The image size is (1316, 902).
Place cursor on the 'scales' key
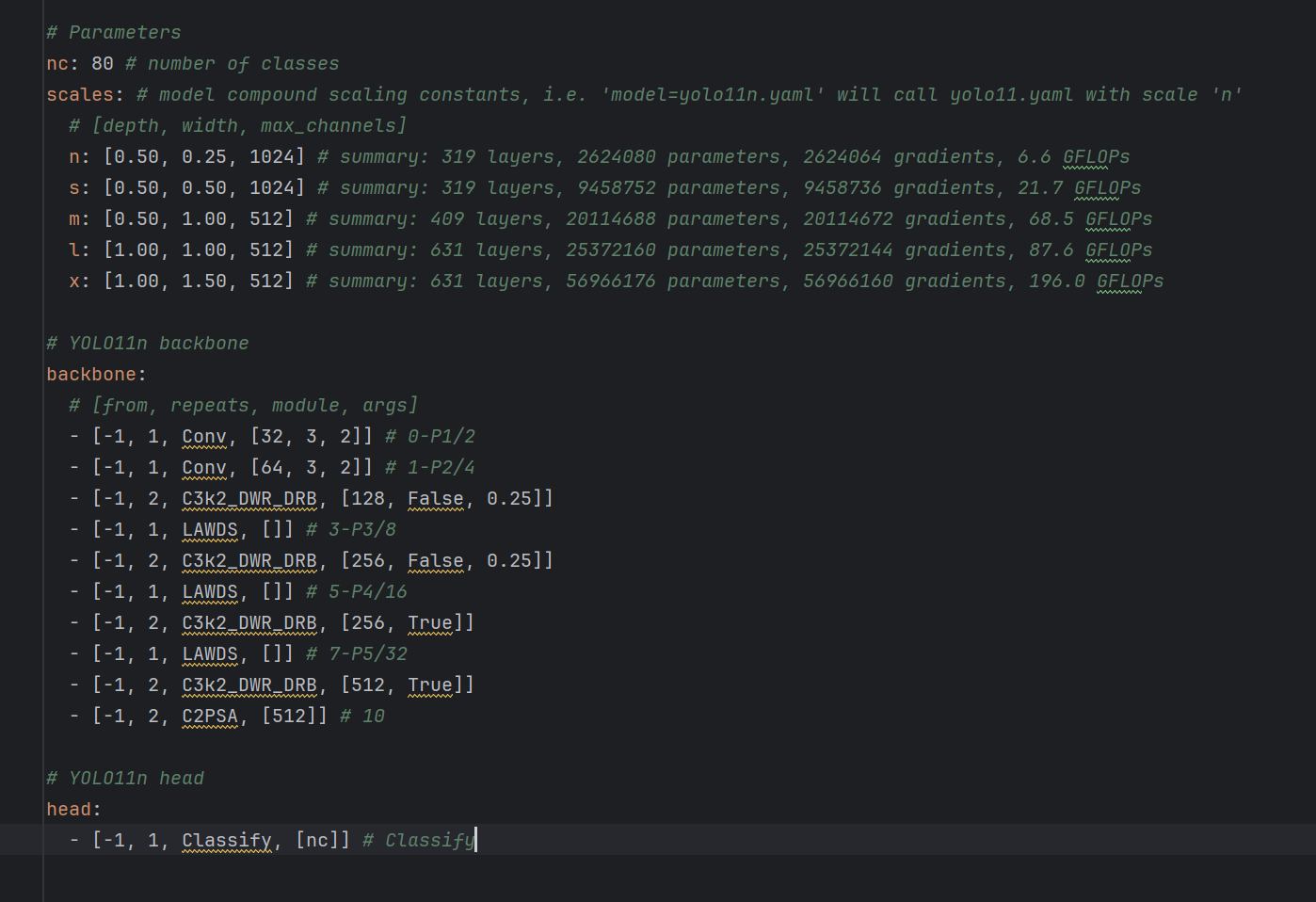click(80, 94)
